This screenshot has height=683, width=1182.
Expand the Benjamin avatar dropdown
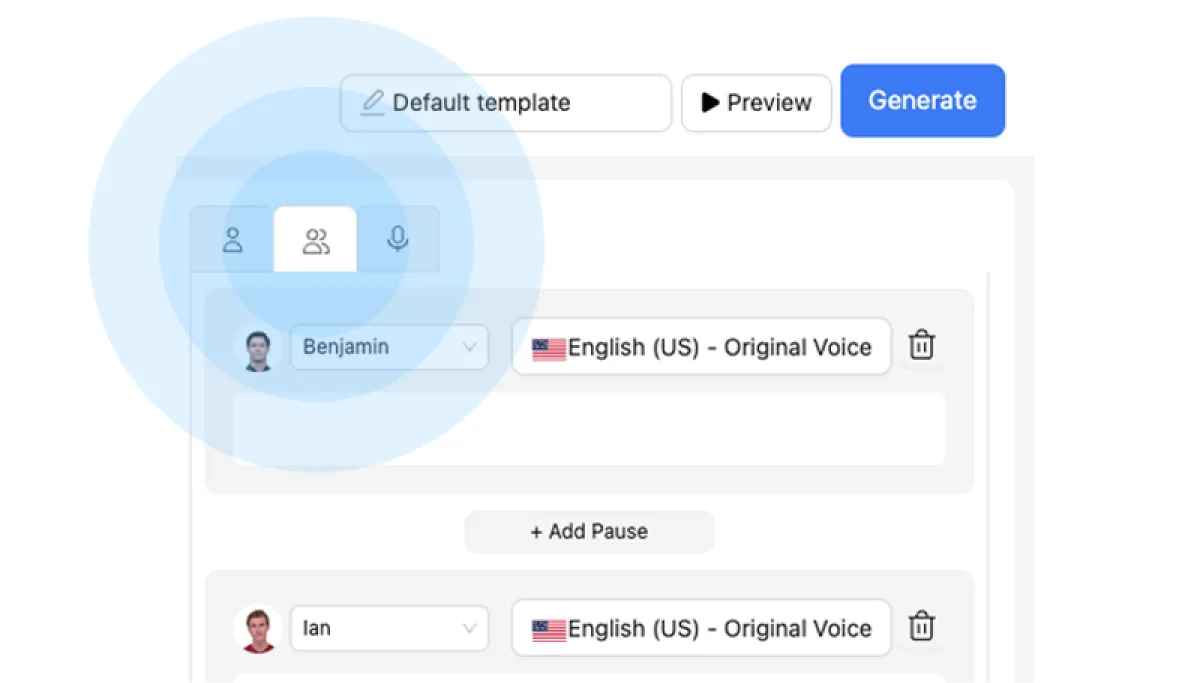390,347
